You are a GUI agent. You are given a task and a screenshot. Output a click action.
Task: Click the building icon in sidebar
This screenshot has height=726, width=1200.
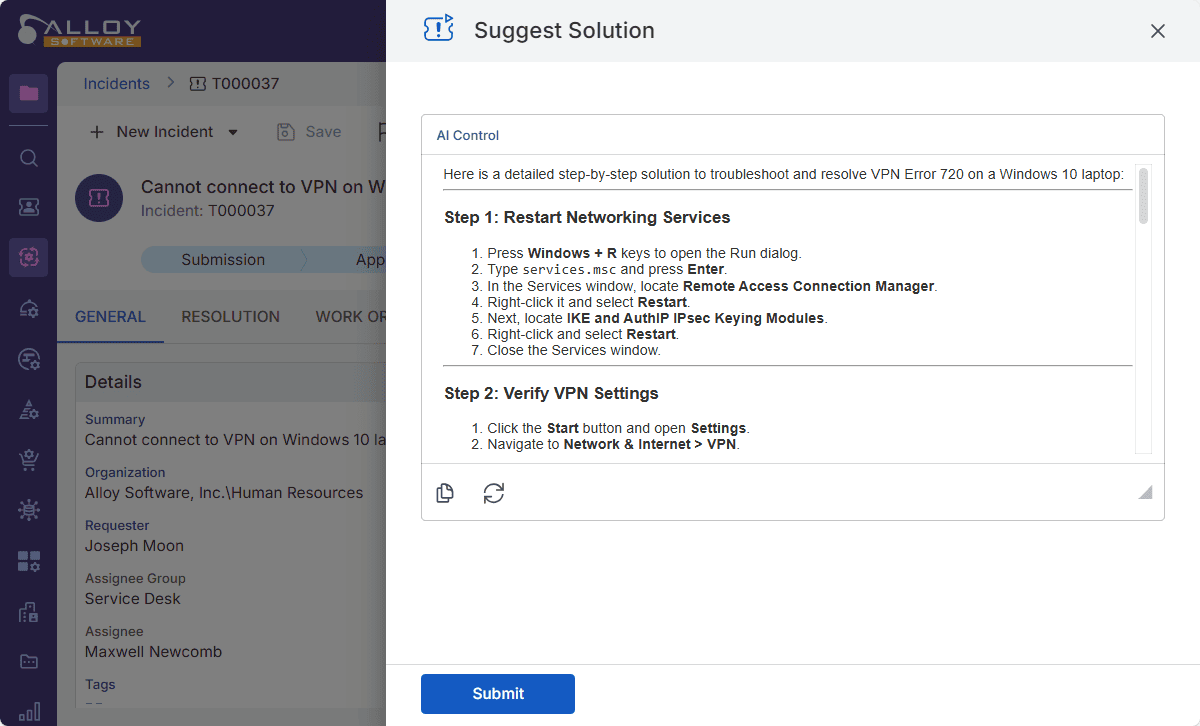click(29, 612)
